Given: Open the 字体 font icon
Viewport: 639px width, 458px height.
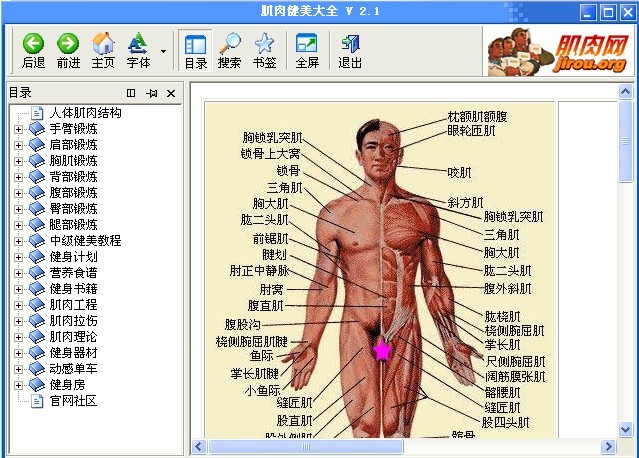Looking at the screenshot, I should coord(138,43).
